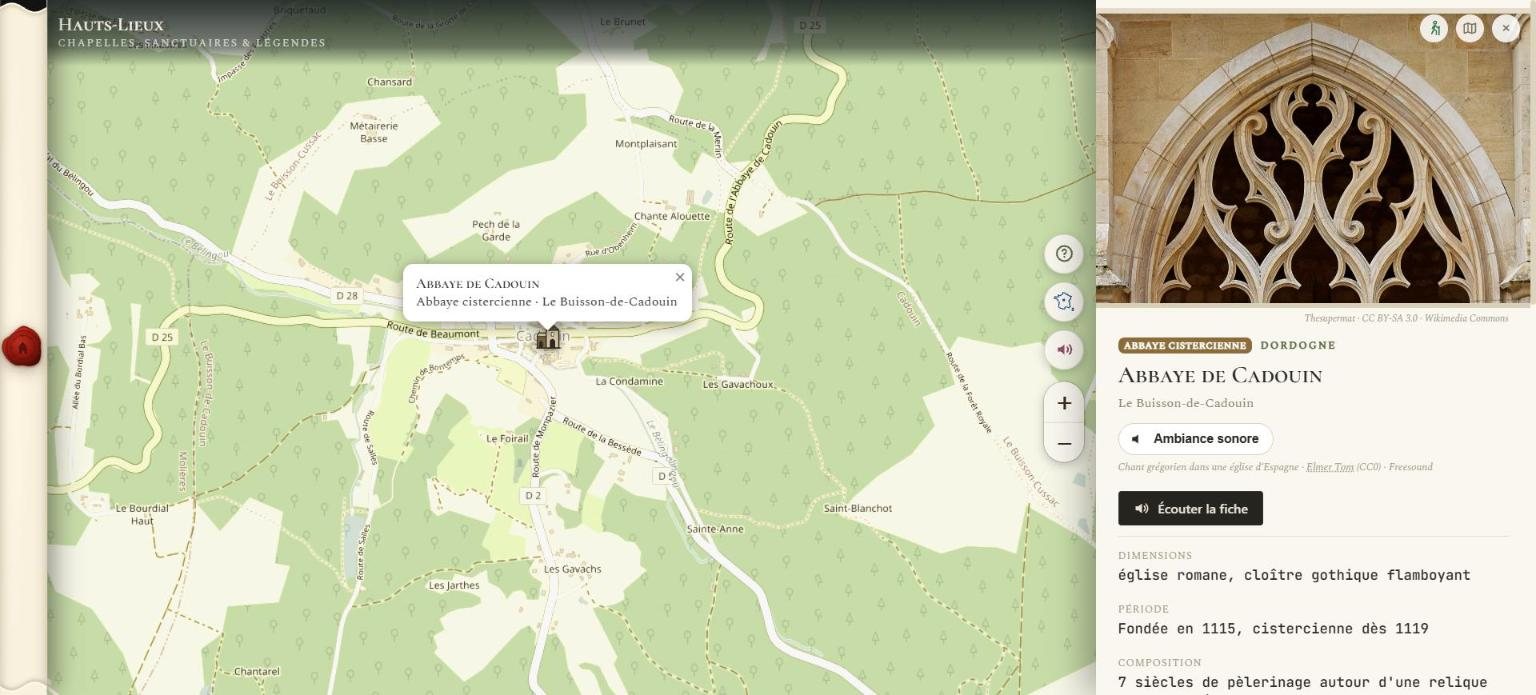Click the Montplaisant place label on map

click(x=646, y=144)
